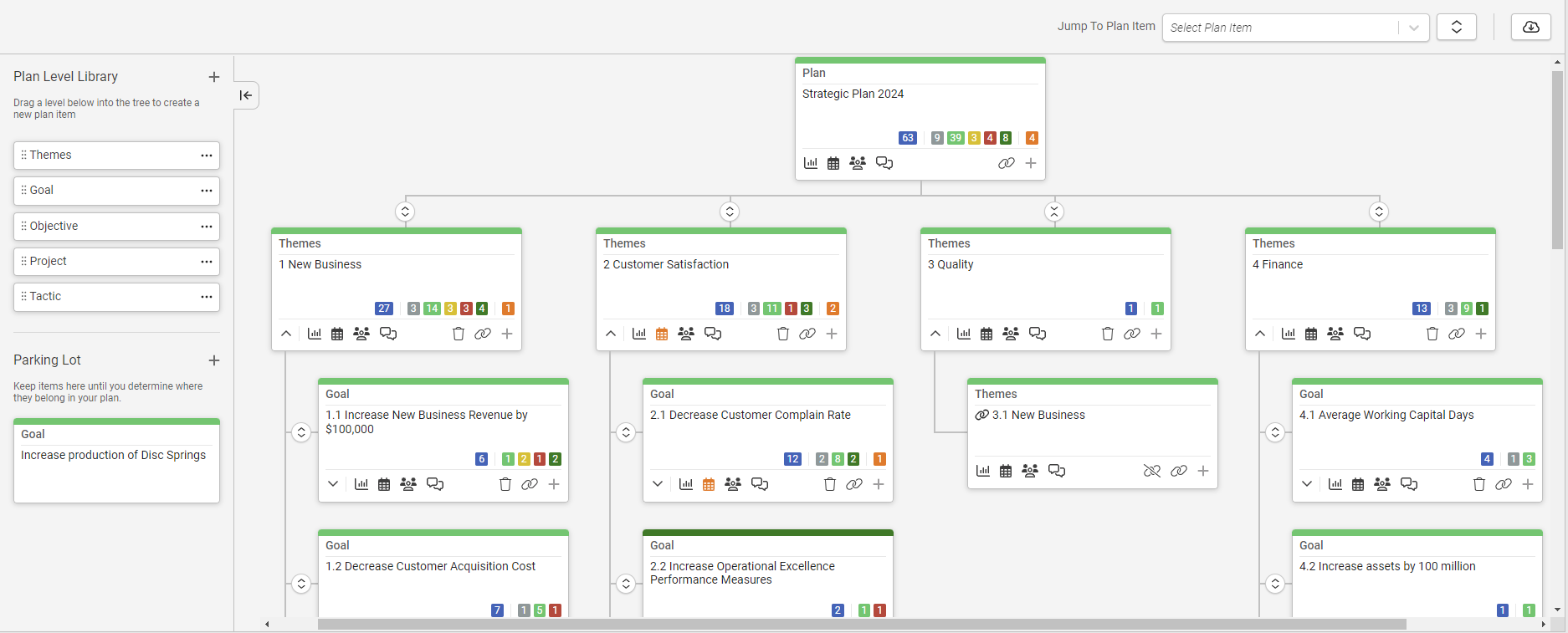Open the 4 Finance theme title
This screenshot has height=633, width=1568.
tap(1278, 264)
